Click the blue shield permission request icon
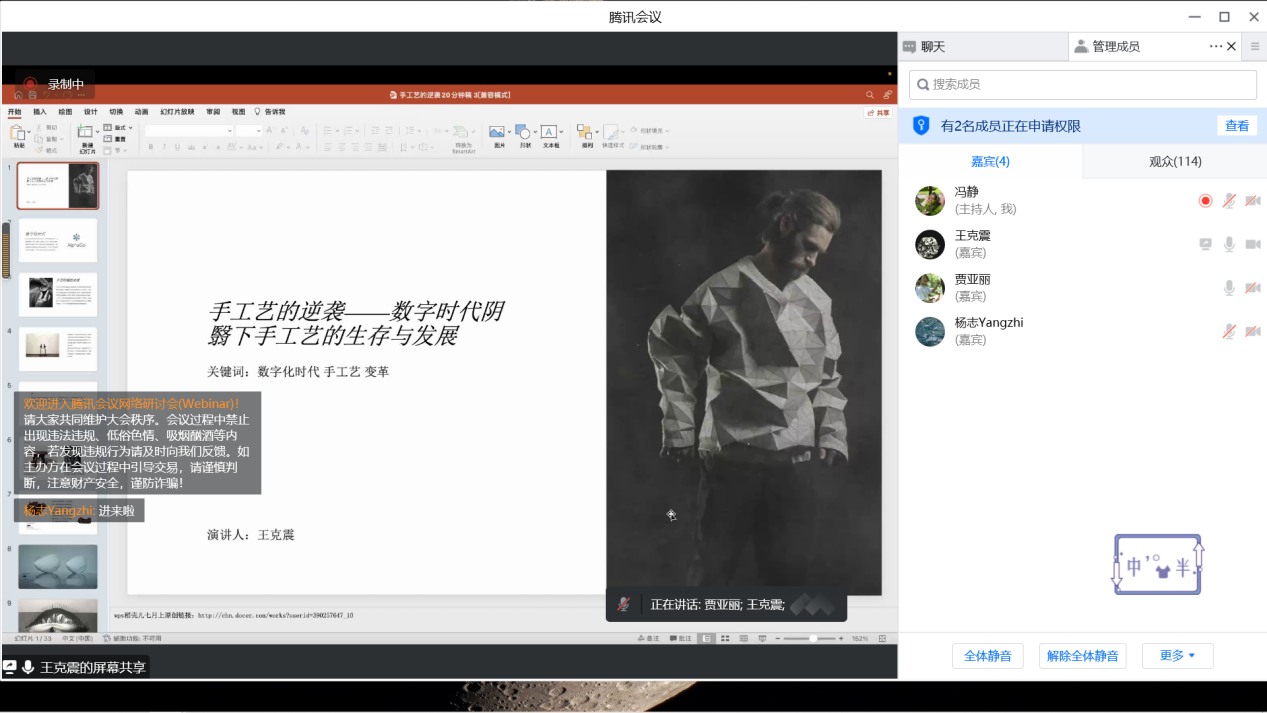 click(x=921, y=126)
